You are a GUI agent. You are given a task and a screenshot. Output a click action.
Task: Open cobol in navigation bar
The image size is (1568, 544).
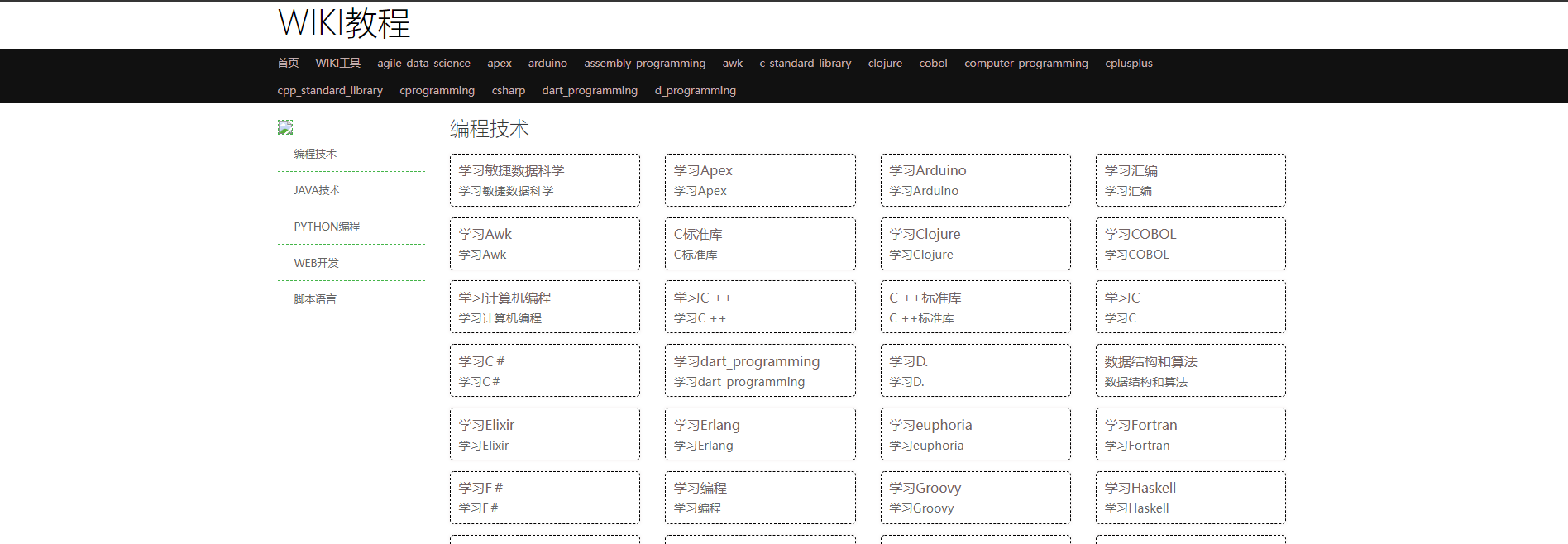(933, 63)
